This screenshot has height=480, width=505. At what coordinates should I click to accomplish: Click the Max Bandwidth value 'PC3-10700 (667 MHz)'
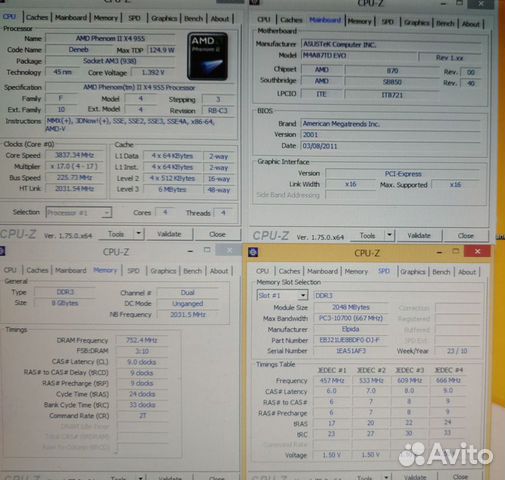(x=351, y=318)
